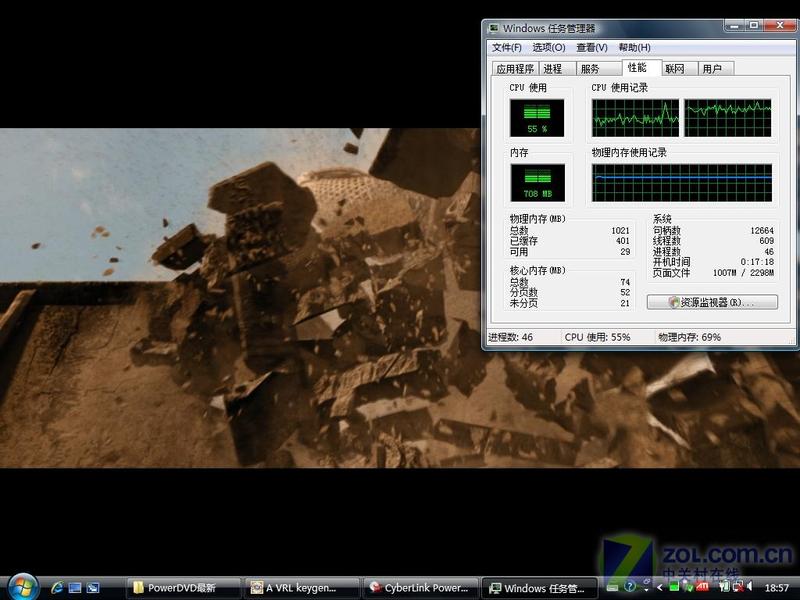Switch to the 应用程序 tab
The width and height of the screenshot is (800, 600).
click(x=515, y=68)
